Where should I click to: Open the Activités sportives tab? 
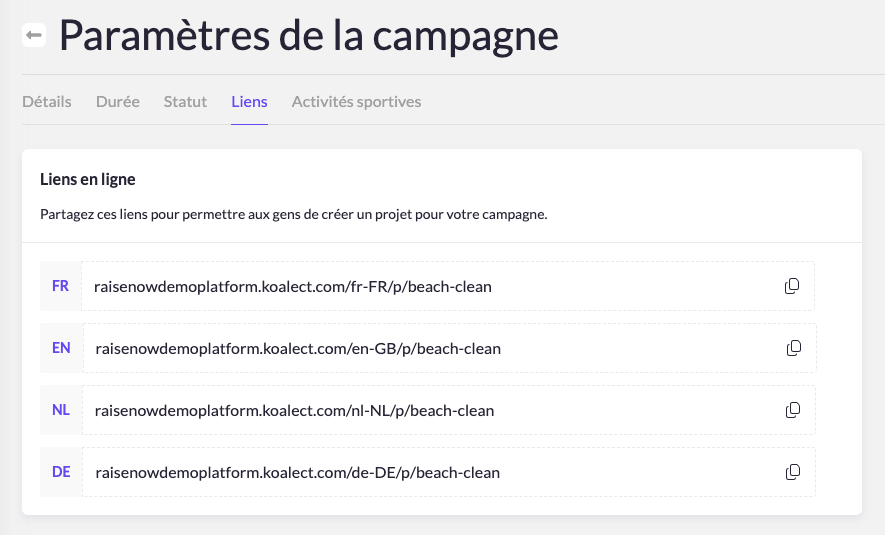click(356, 102)
